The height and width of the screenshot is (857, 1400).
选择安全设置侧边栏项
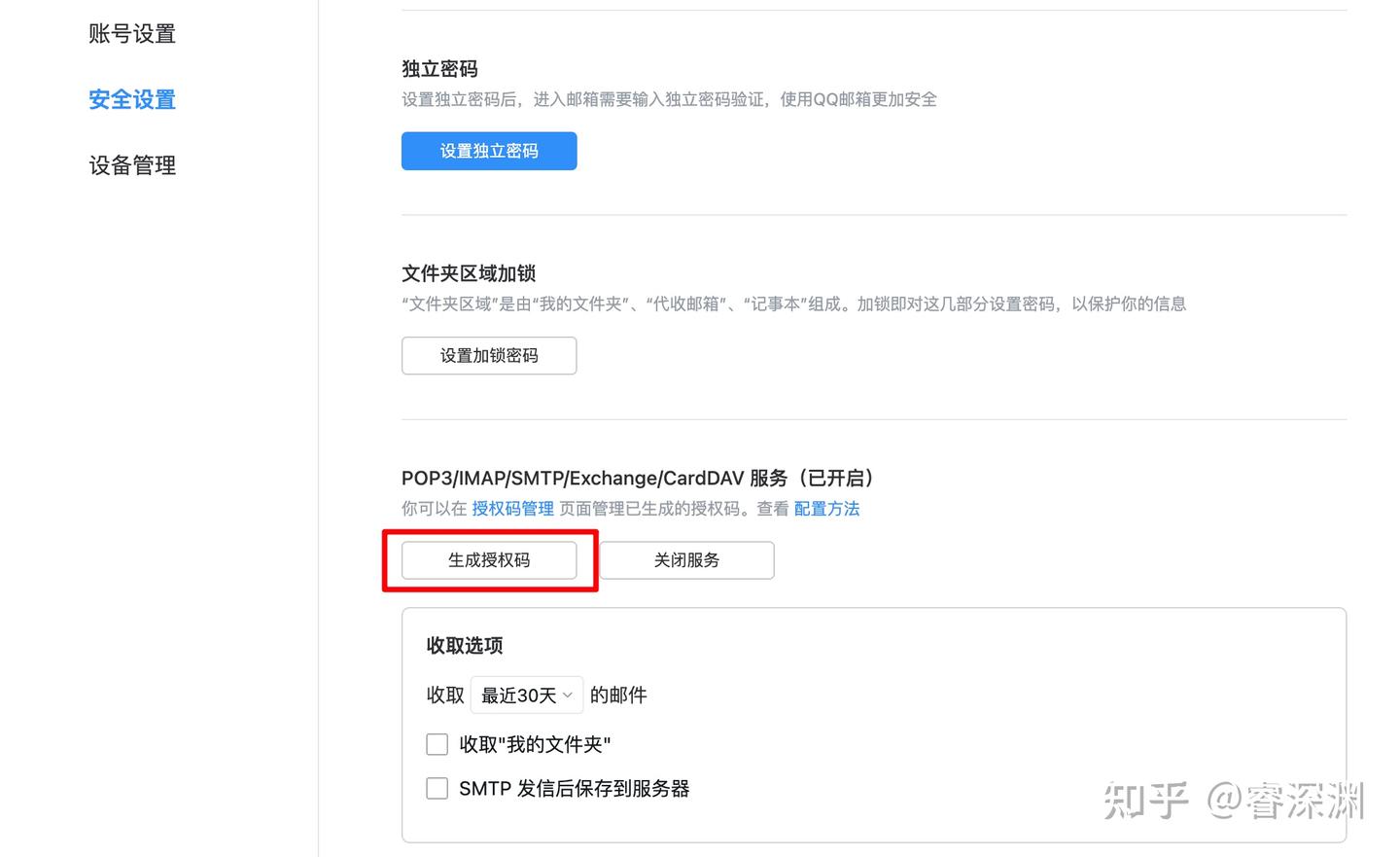[x=131, y=99]
